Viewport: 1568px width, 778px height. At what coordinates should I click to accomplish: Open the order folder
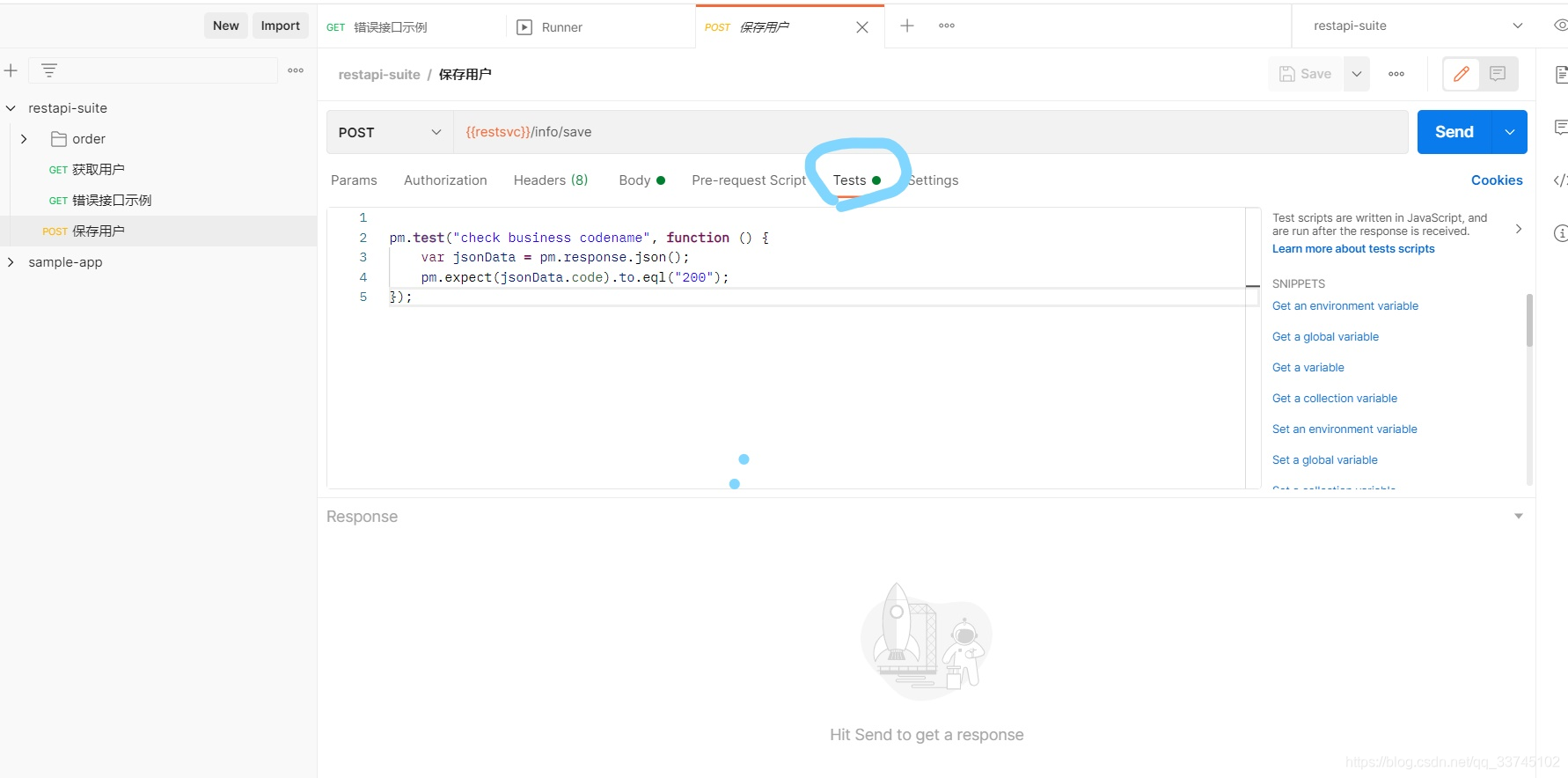pyautogui.click(x=78, y=139)
